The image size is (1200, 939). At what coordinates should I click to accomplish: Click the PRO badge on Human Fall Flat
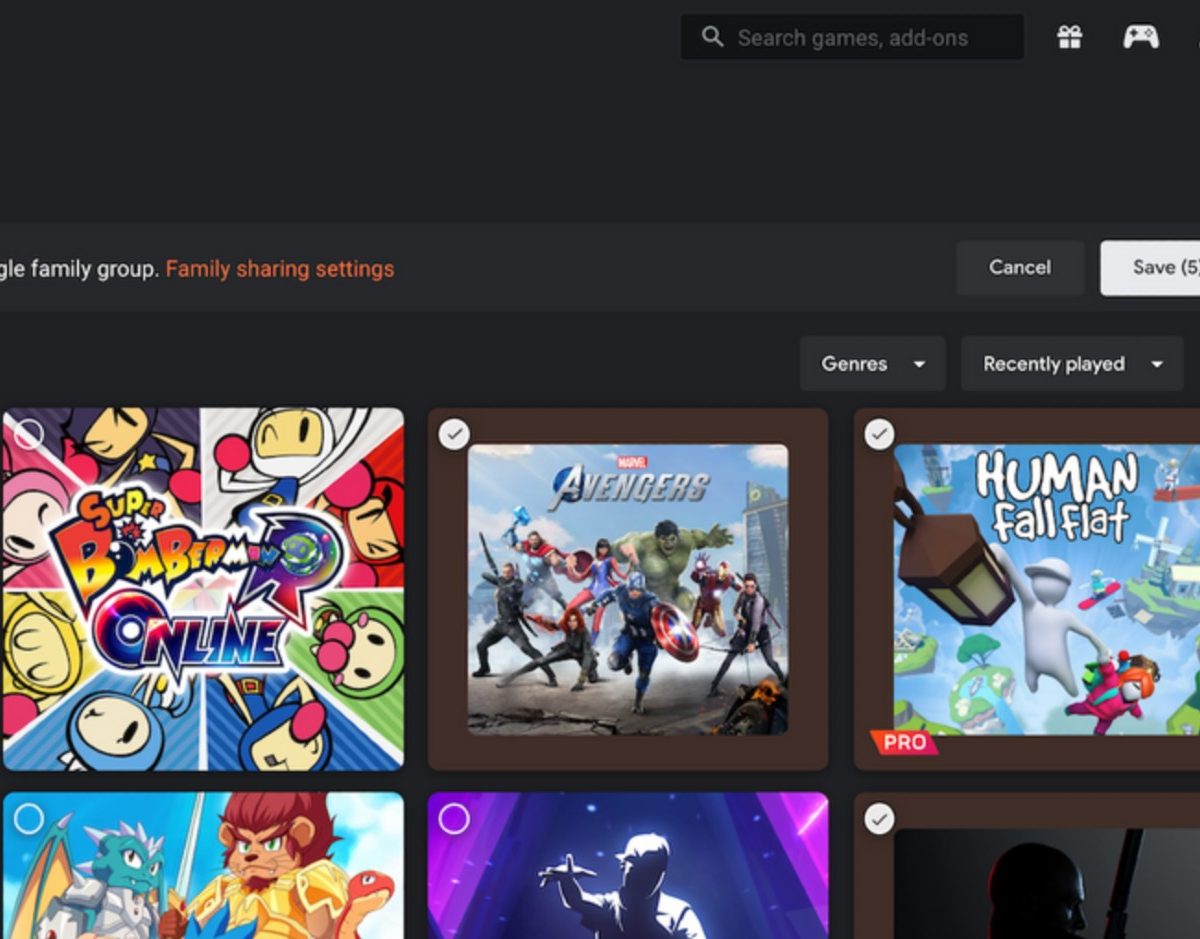(x=903, y=743)
